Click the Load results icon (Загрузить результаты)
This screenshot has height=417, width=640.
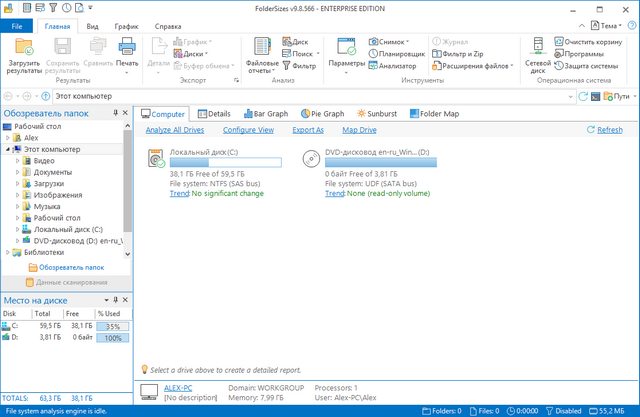coord(24,55)
